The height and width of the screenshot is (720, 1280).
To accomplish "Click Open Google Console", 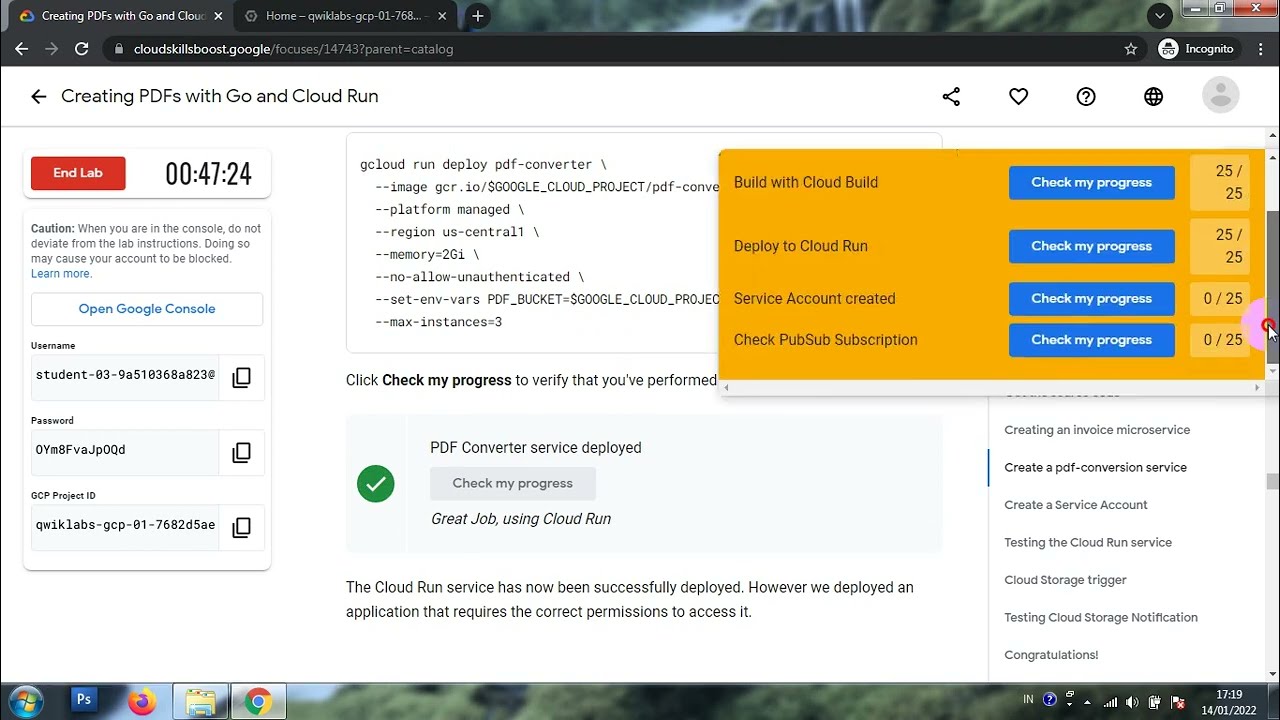I will [x=147, y=309].
